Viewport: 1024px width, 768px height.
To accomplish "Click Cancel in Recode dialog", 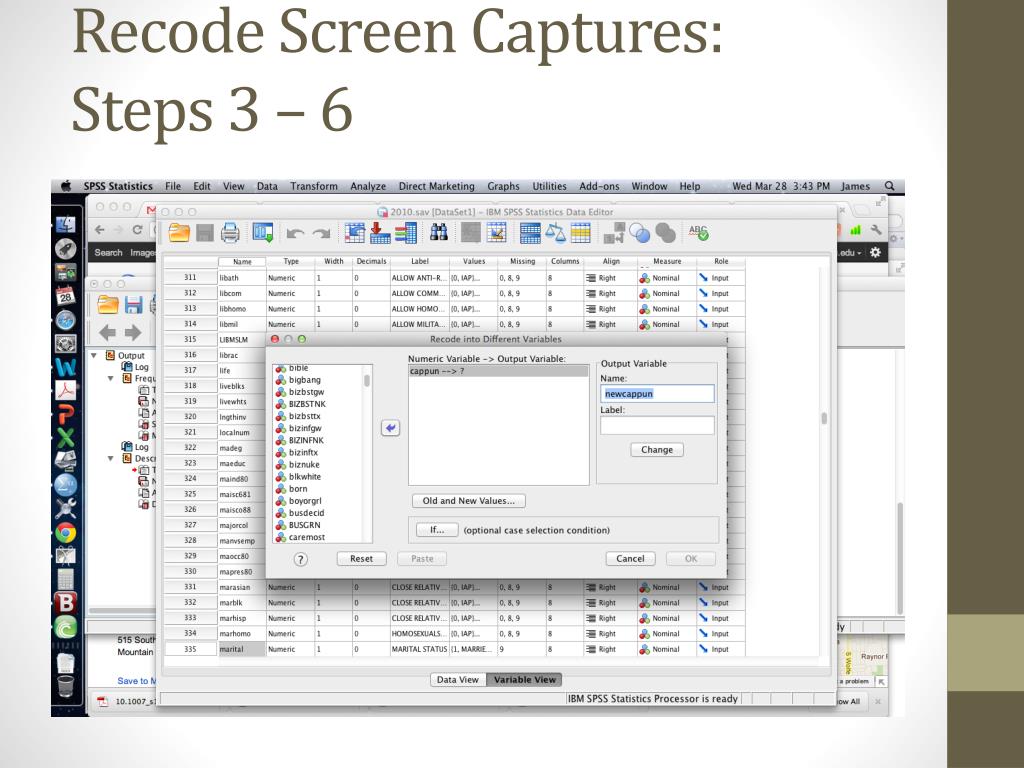I will 630,559.
